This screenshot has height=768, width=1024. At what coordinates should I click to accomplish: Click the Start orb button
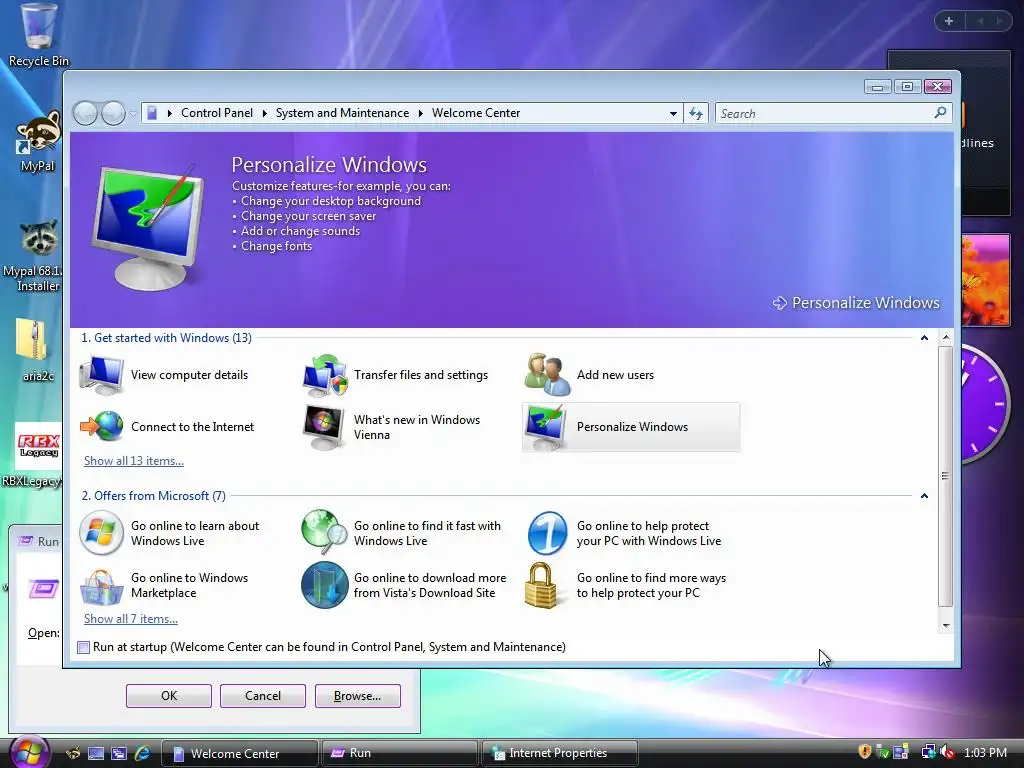click(x=29, y=752)
